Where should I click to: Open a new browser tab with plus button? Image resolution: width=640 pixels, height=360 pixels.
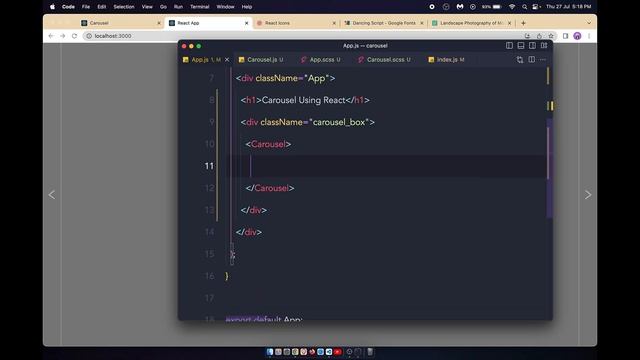523,23
